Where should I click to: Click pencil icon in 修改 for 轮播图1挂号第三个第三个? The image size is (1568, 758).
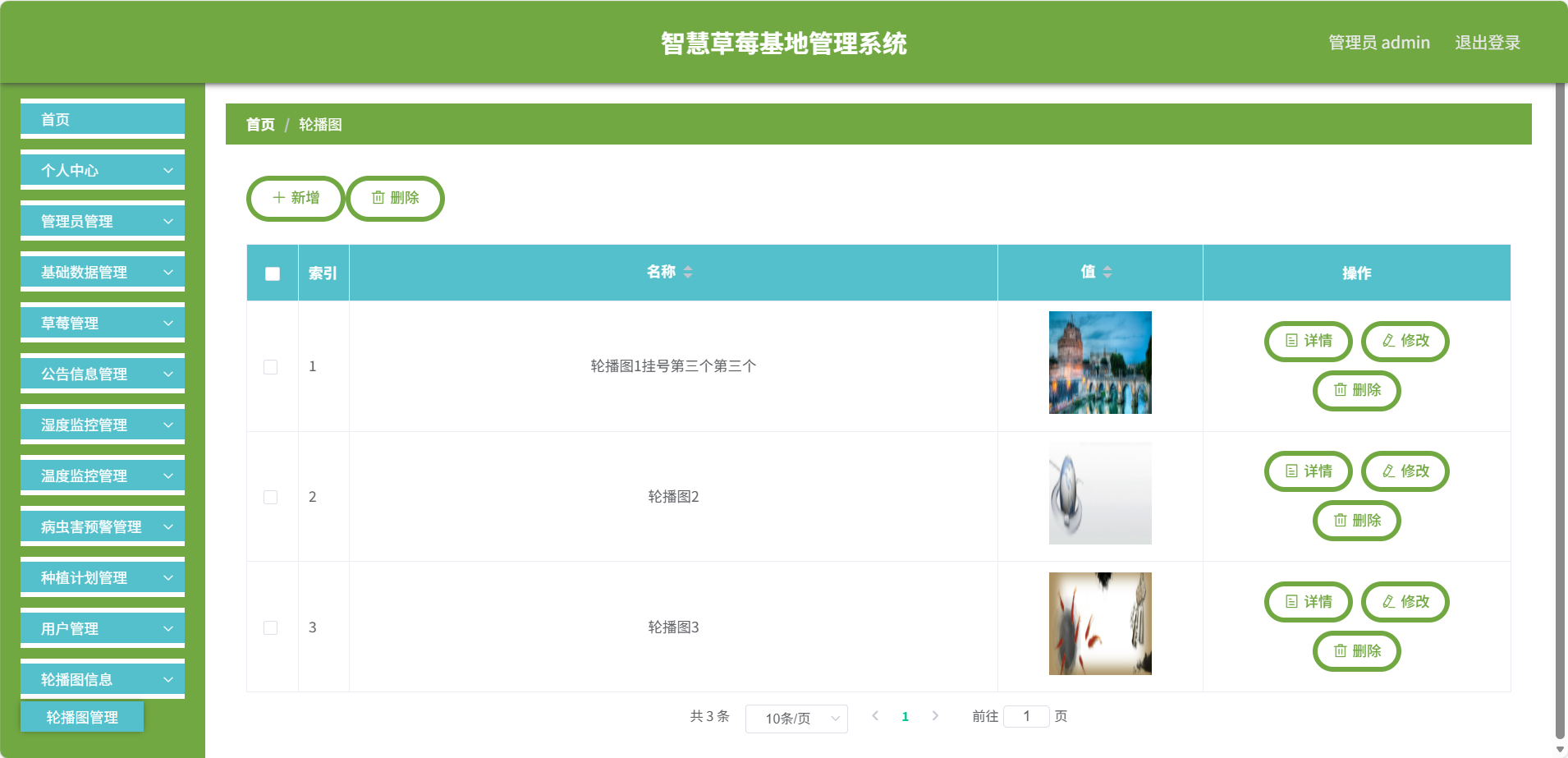click(x=1389, y=341)
